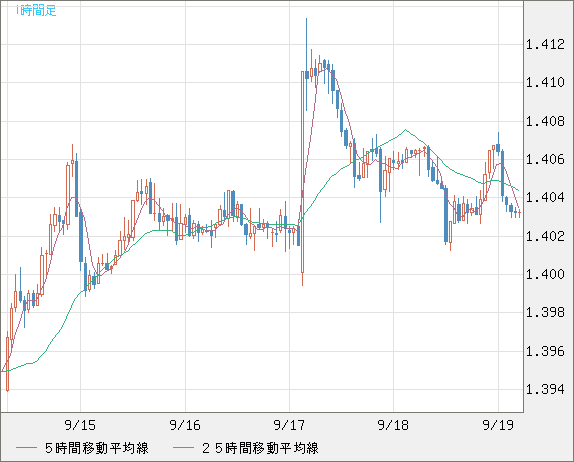Click the last candlestick on 9/19
The image size is (574, 462).
[519, 212]
